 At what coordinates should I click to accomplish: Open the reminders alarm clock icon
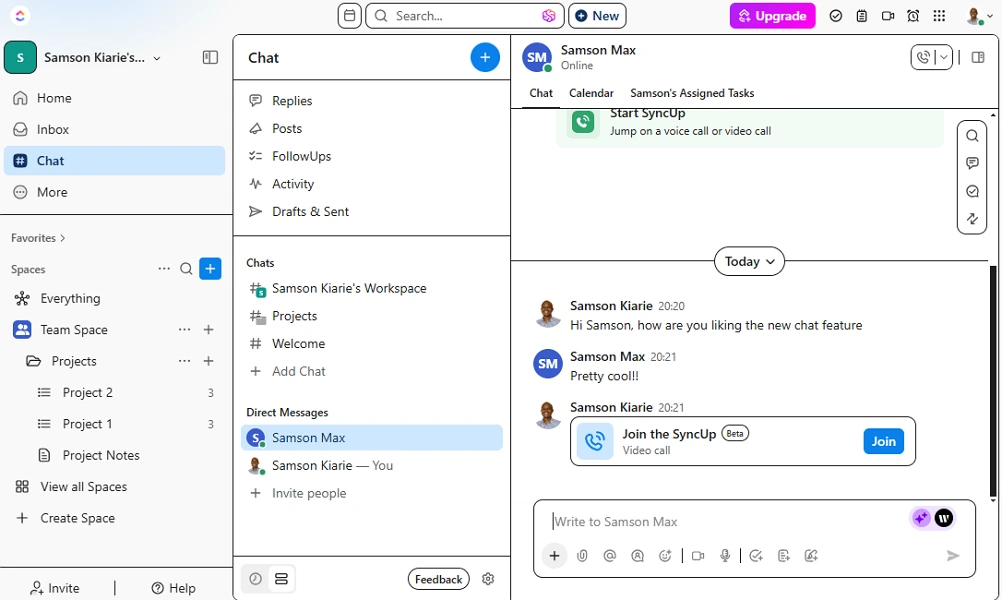pyautogui.click(x=913, y=16)
